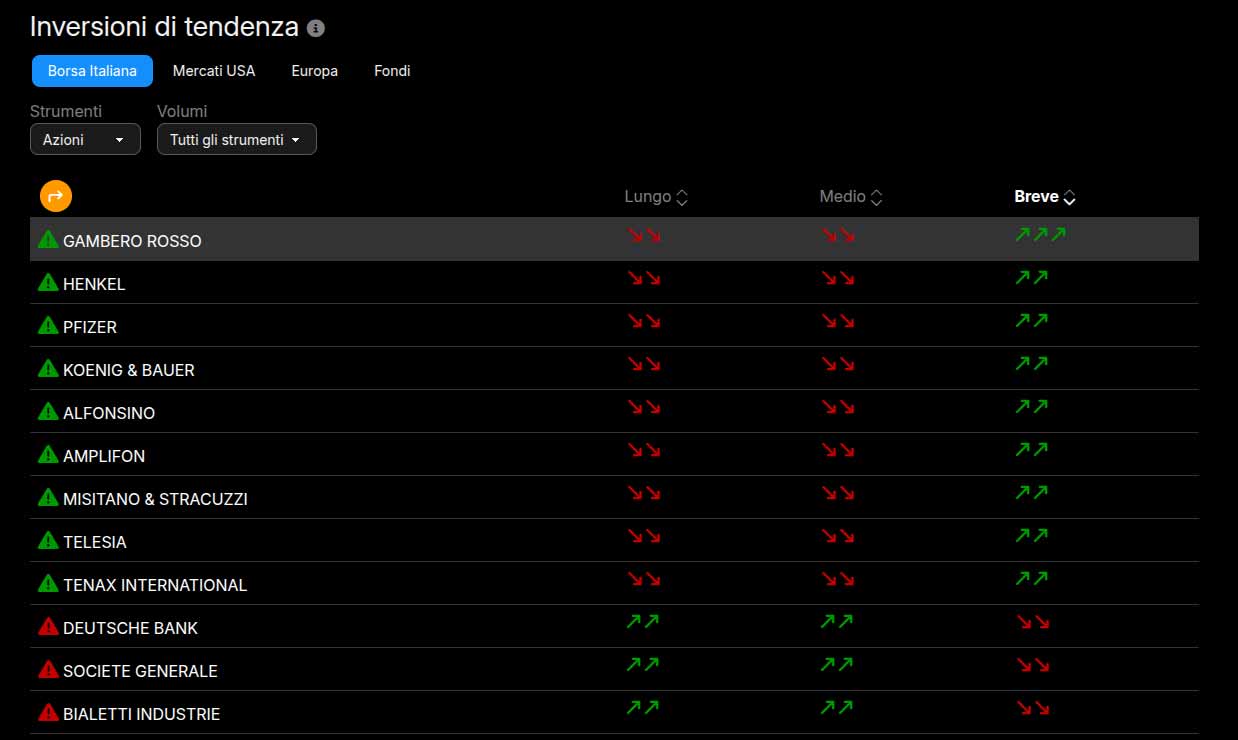Click TENAX INTERNATIONAL's red Medio trend arrows
Image resolution: width=1238 pixels, height=740 pixels.
click(x=838, y=579)
